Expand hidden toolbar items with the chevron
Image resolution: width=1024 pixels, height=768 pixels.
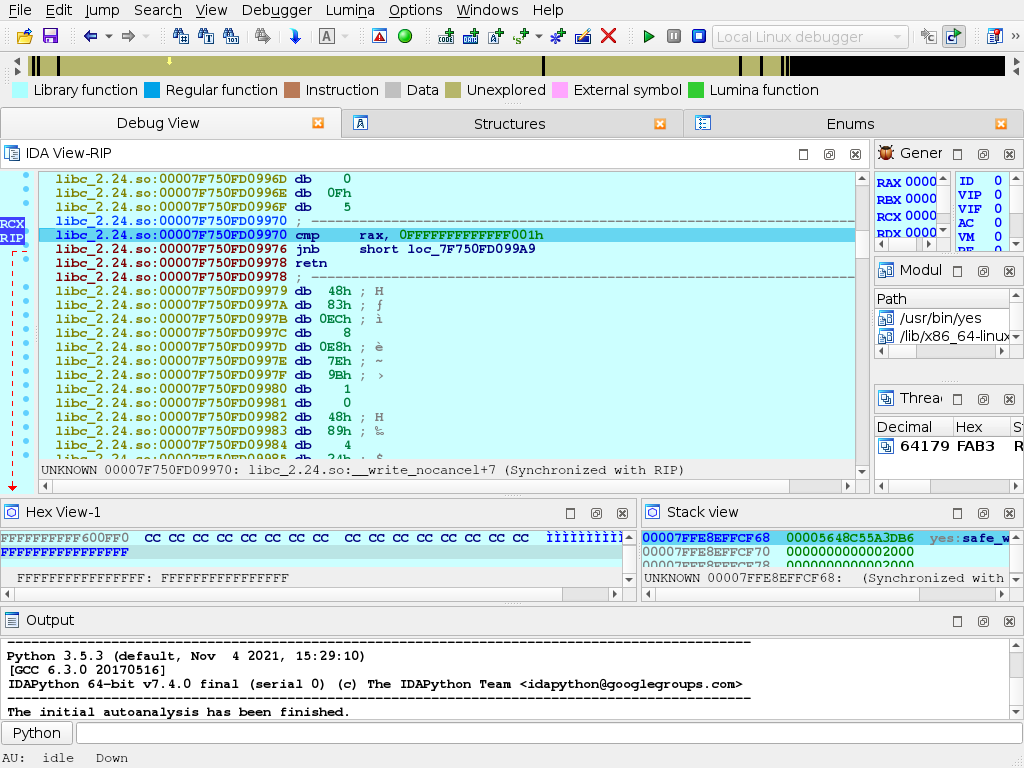click(1014, 36)
